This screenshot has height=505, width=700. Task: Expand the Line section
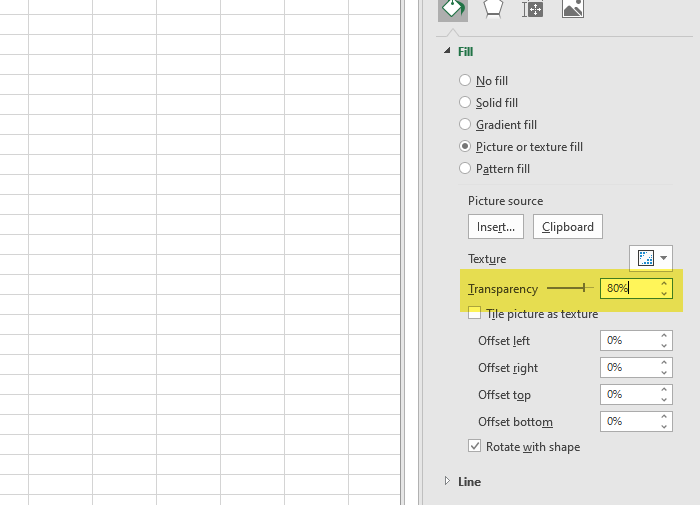click(447, 481)
